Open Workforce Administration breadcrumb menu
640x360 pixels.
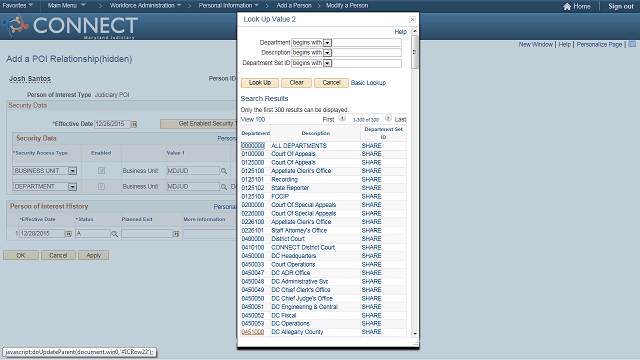145,5
